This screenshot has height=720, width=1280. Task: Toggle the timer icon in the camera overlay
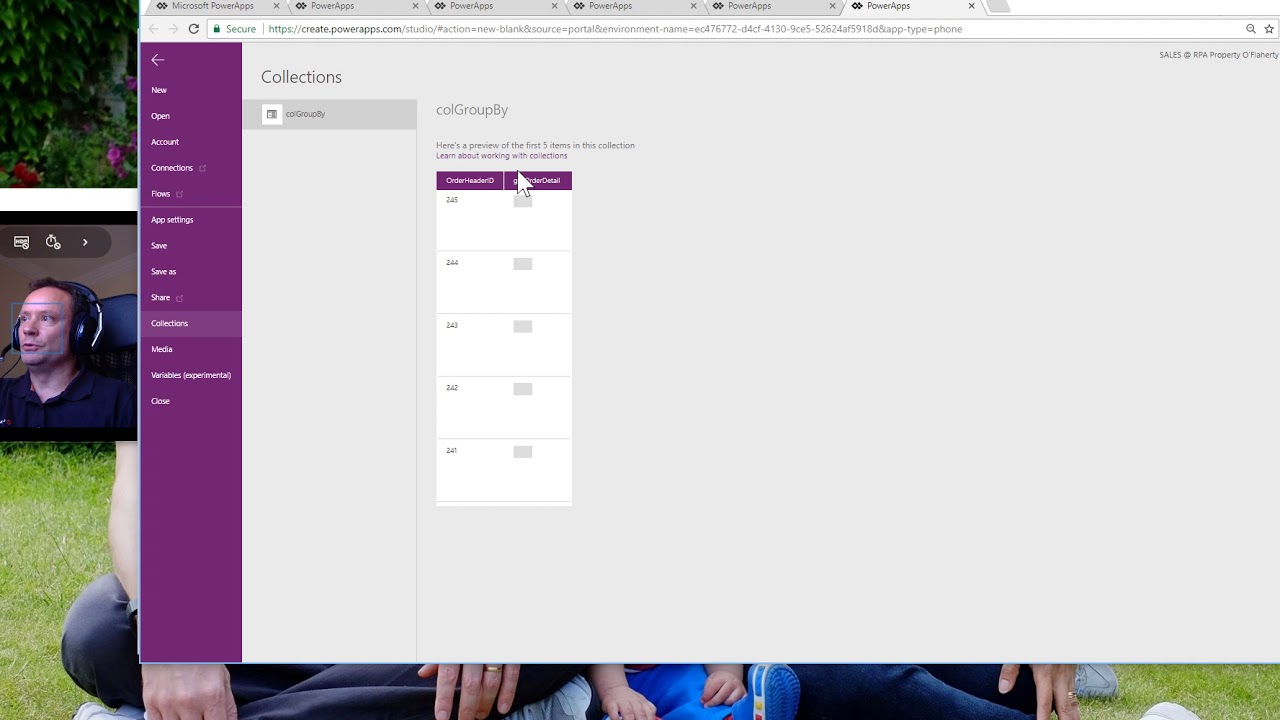click(x=53, y=242)
